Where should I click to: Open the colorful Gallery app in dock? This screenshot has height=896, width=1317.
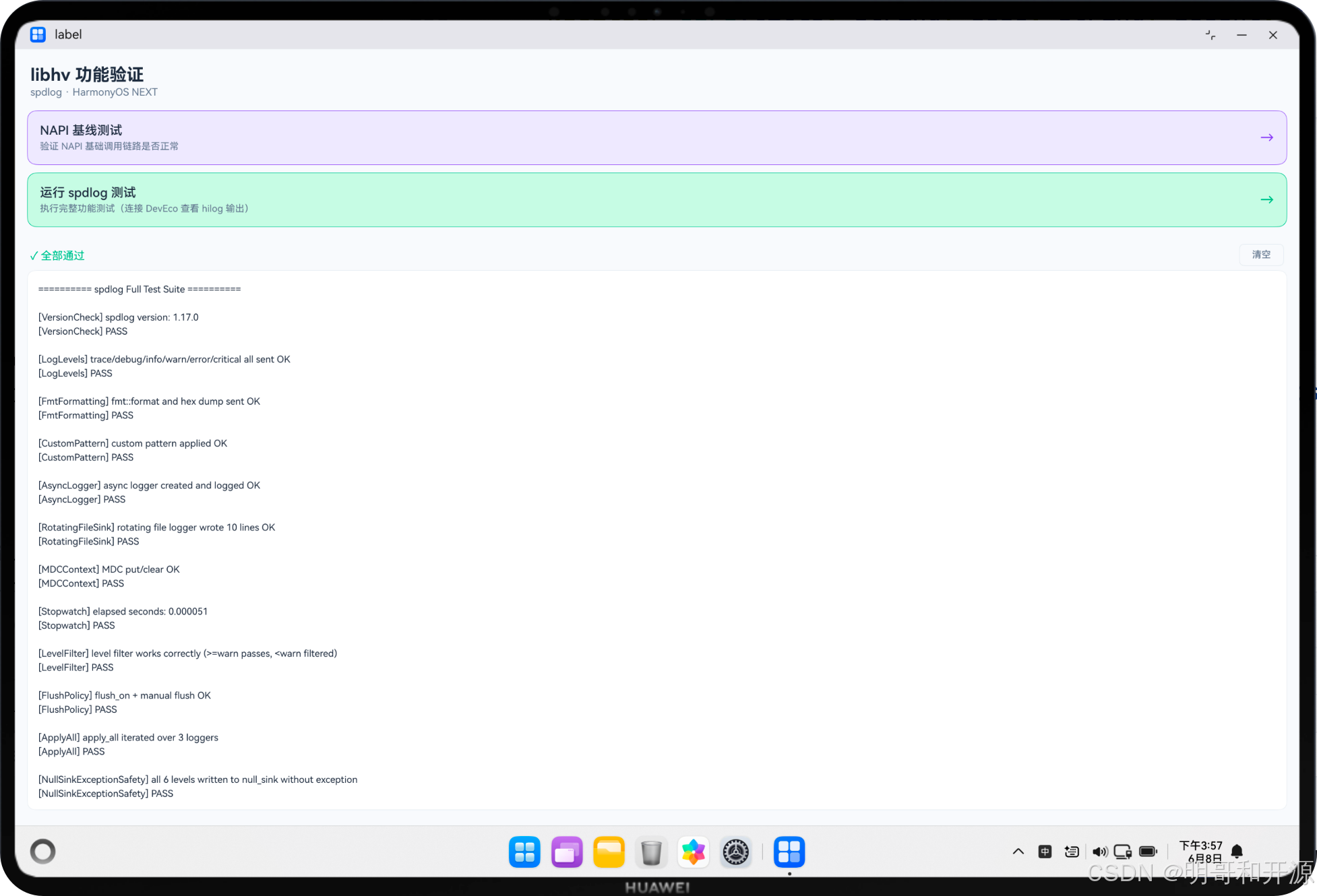pos(694,852)
